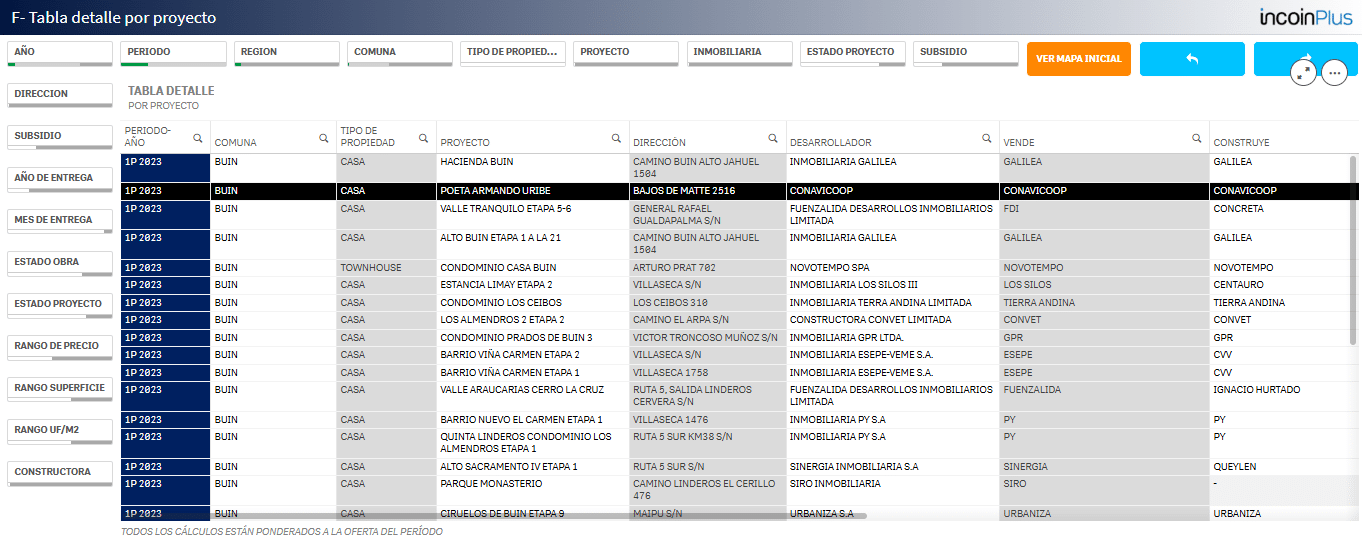Open the INMOBILIARIA filter
This screenshot has width=1362, height=543.
click(740, 54)
